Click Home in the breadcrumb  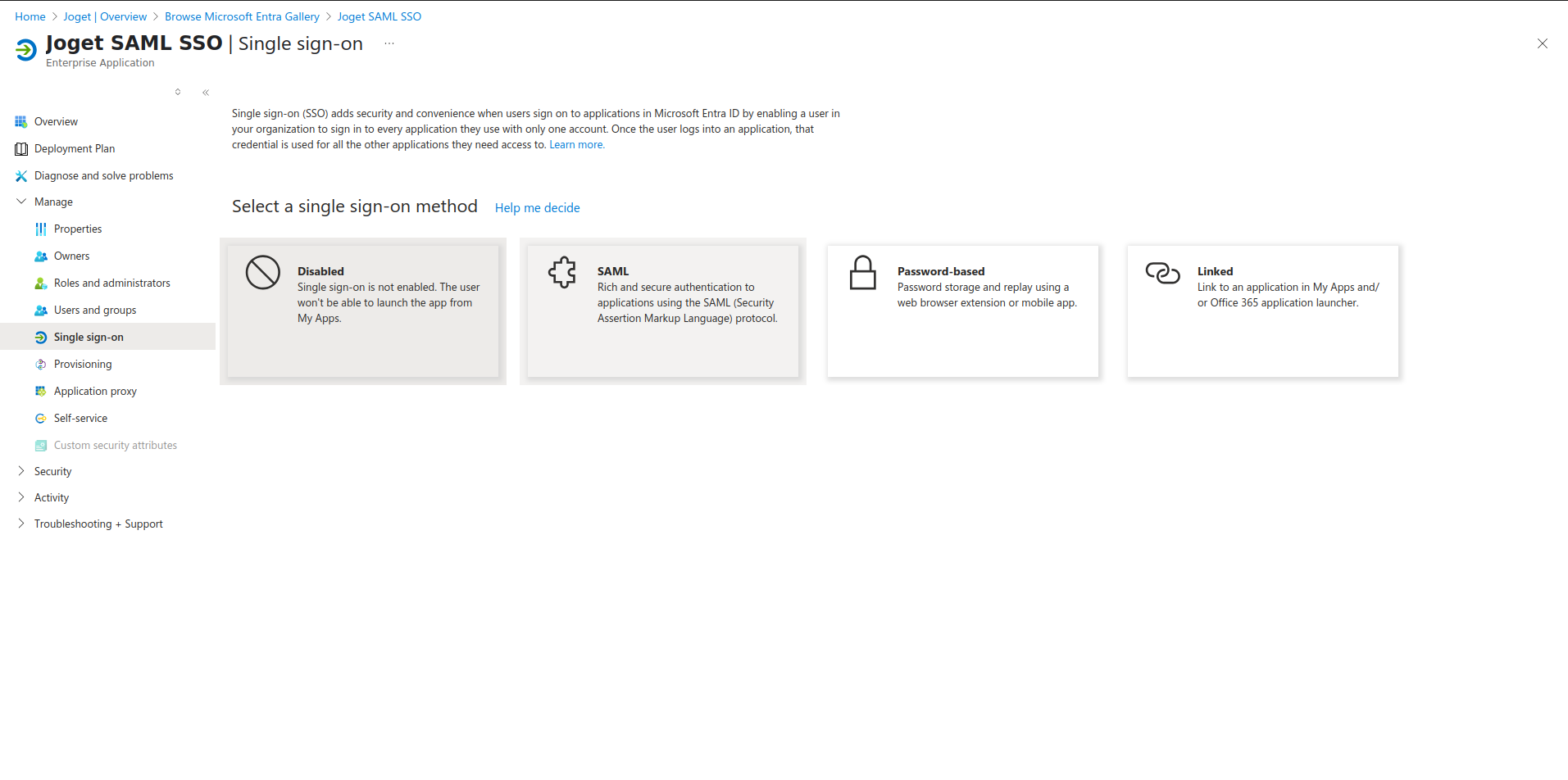[x=30, y=16]
